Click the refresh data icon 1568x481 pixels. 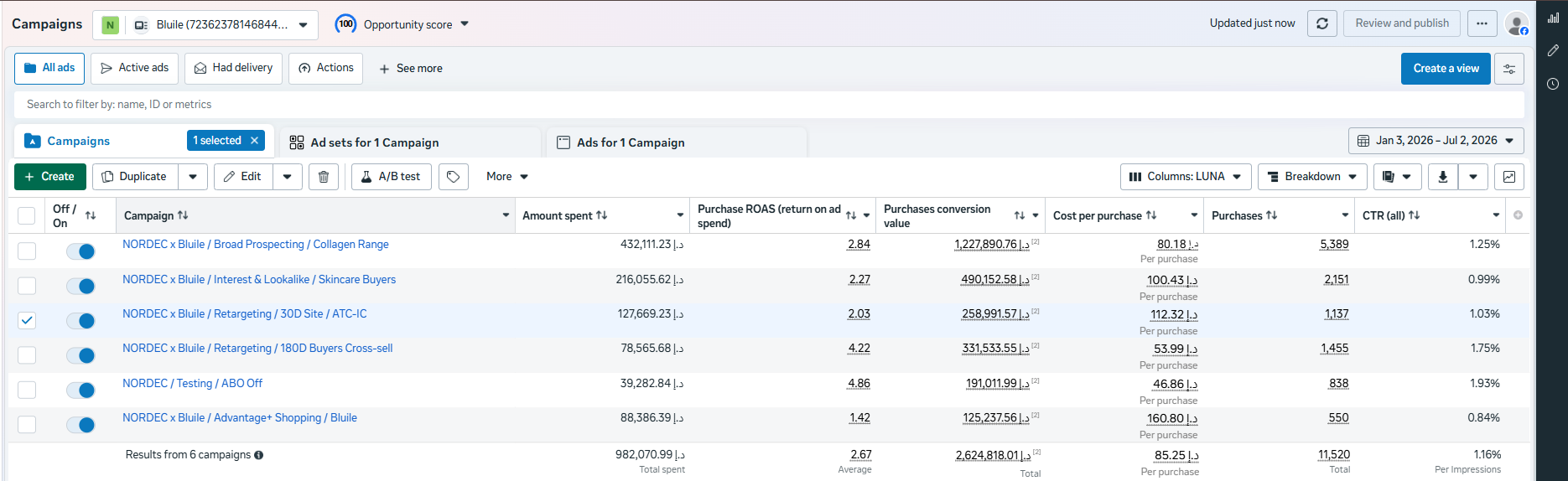pos(1322,23)
